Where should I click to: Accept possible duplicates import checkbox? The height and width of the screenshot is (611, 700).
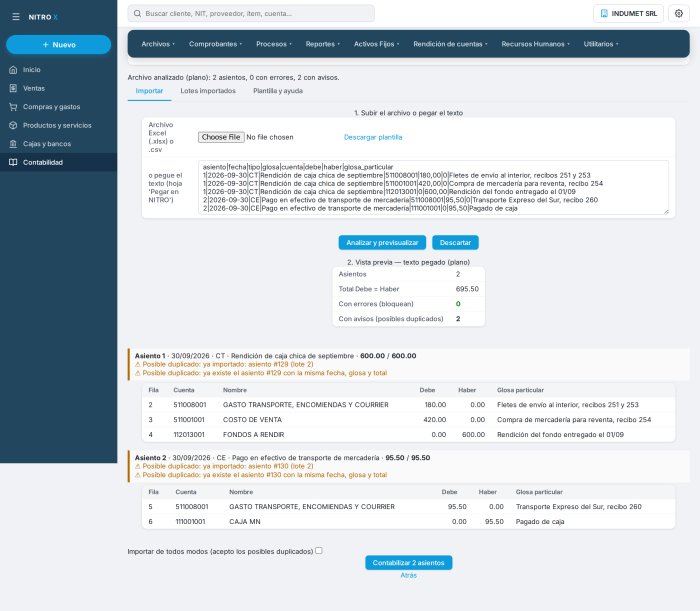tap(319, 551)
